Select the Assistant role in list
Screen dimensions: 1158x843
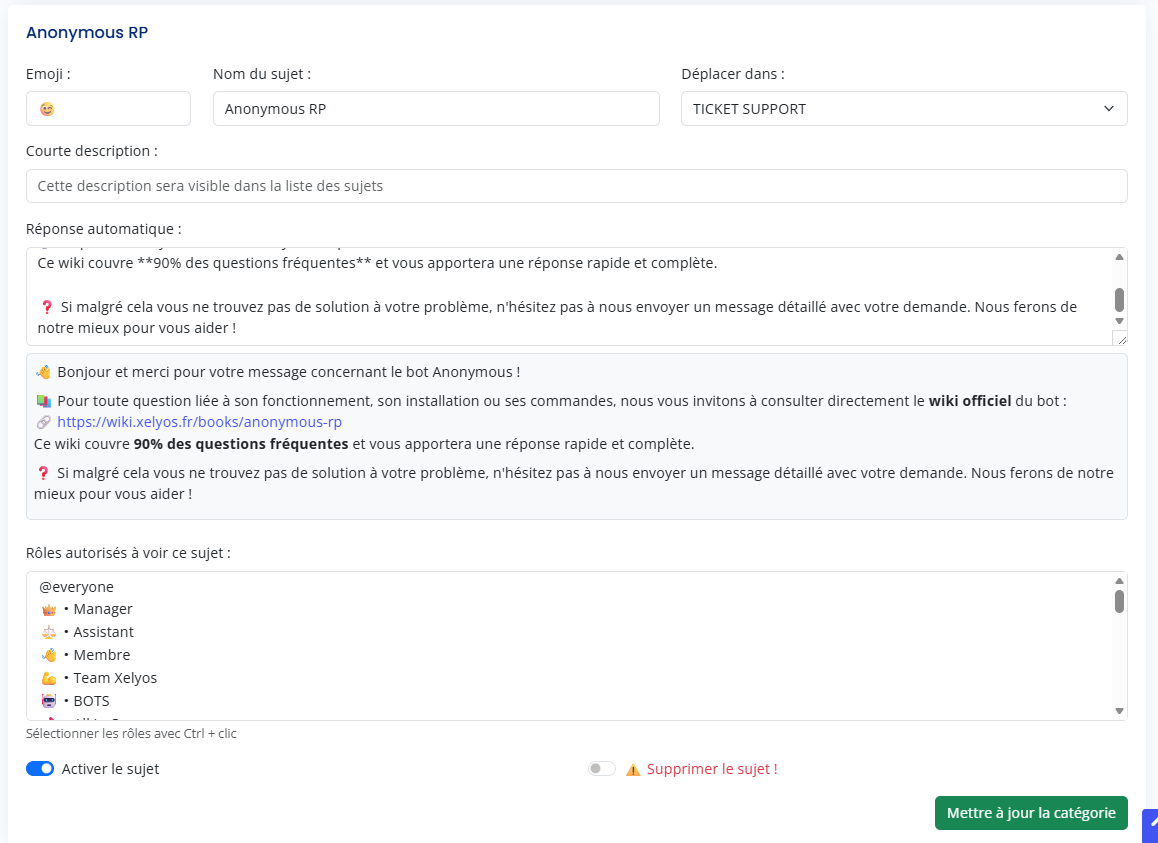point(103,632)
